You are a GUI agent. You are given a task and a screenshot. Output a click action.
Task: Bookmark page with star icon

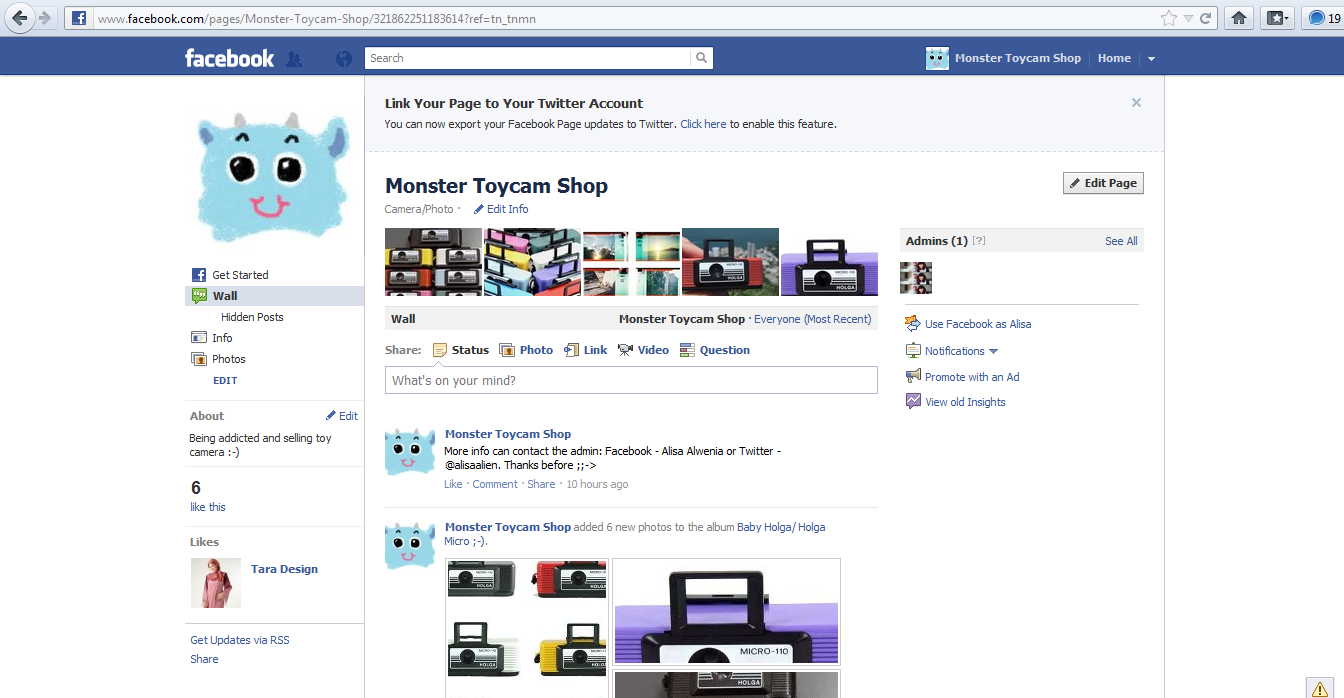pos(1168,18)
